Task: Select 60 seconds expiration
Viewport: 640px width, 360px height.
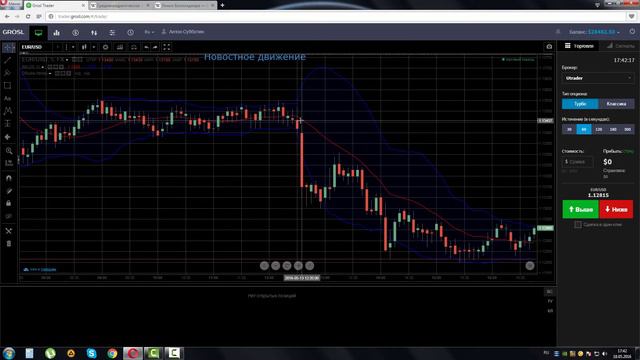Action: (584, 129)
